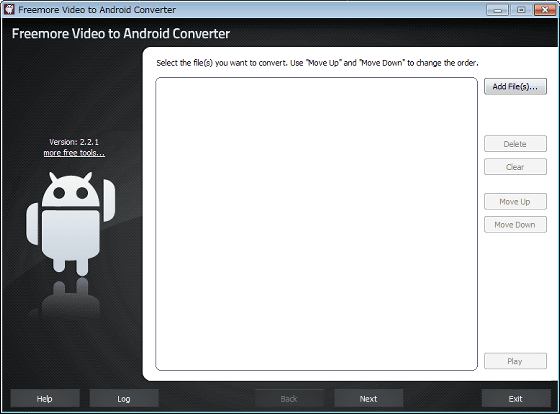Follow the 'more free tools...' link
The image size is (560, 414).
[74, 153]
